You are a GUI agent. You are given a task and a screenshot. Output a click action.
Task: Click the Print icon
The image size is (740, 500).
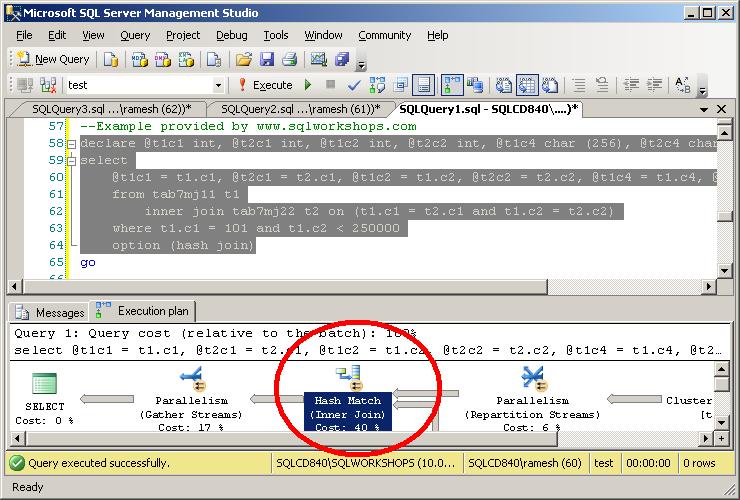[x=289, y=59]
